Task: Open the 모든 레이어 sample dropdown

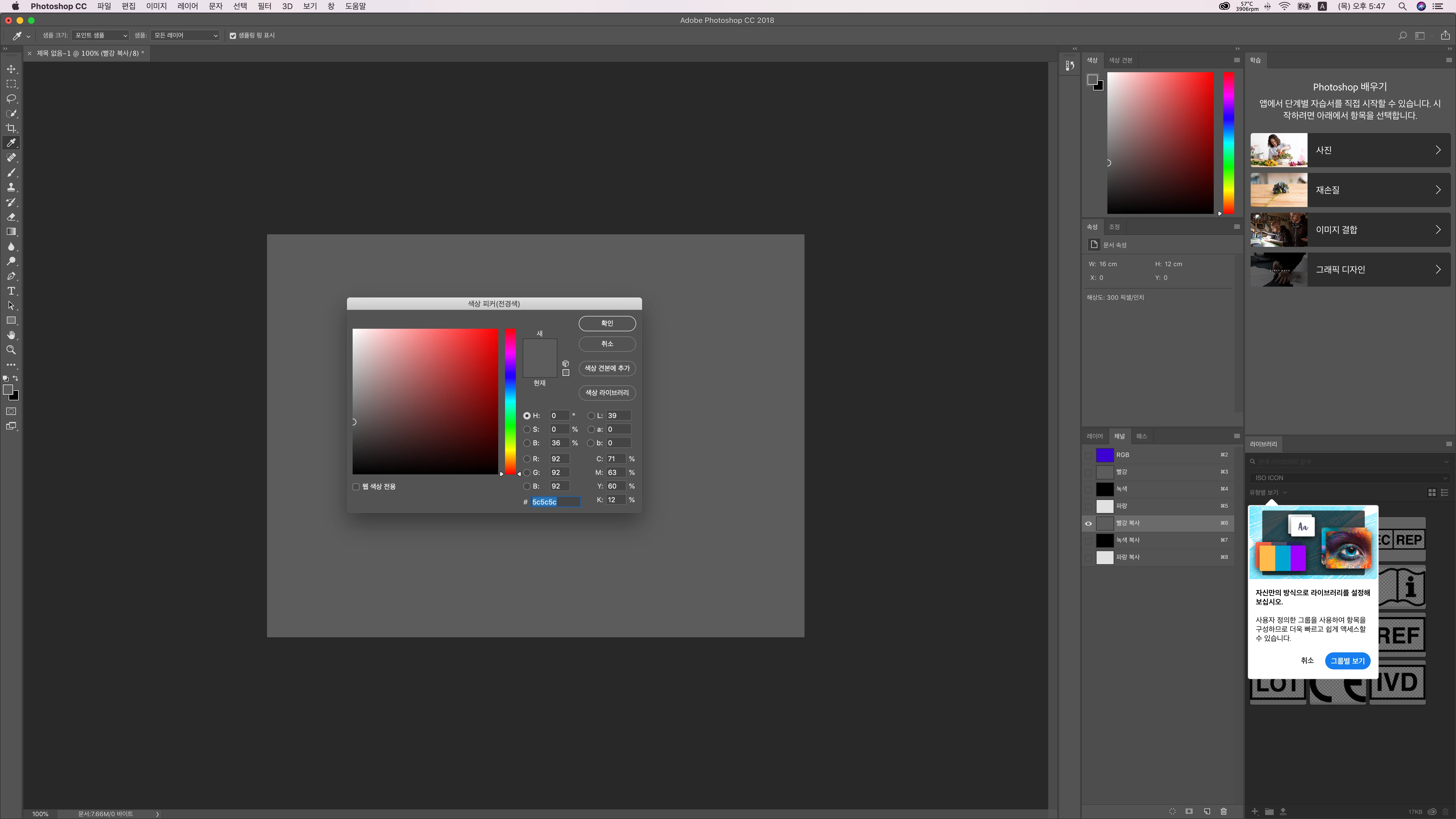Action: click(185, 36)
